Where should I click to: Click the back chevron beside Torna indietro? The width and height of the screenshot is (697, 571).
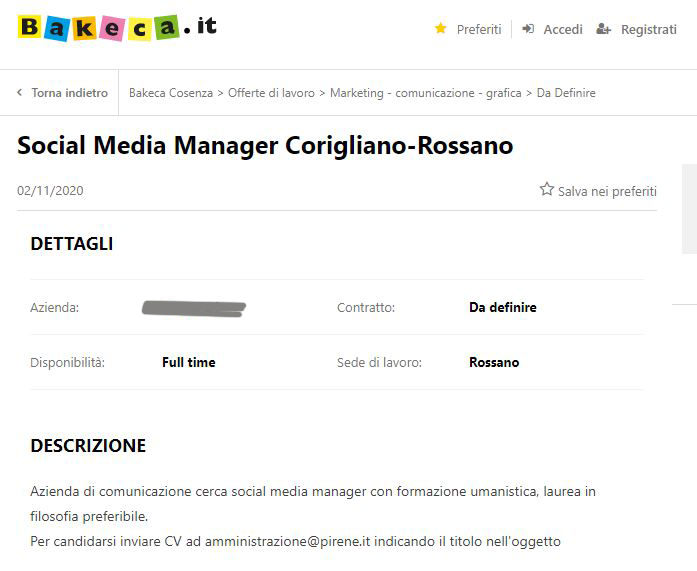(19, 93)
